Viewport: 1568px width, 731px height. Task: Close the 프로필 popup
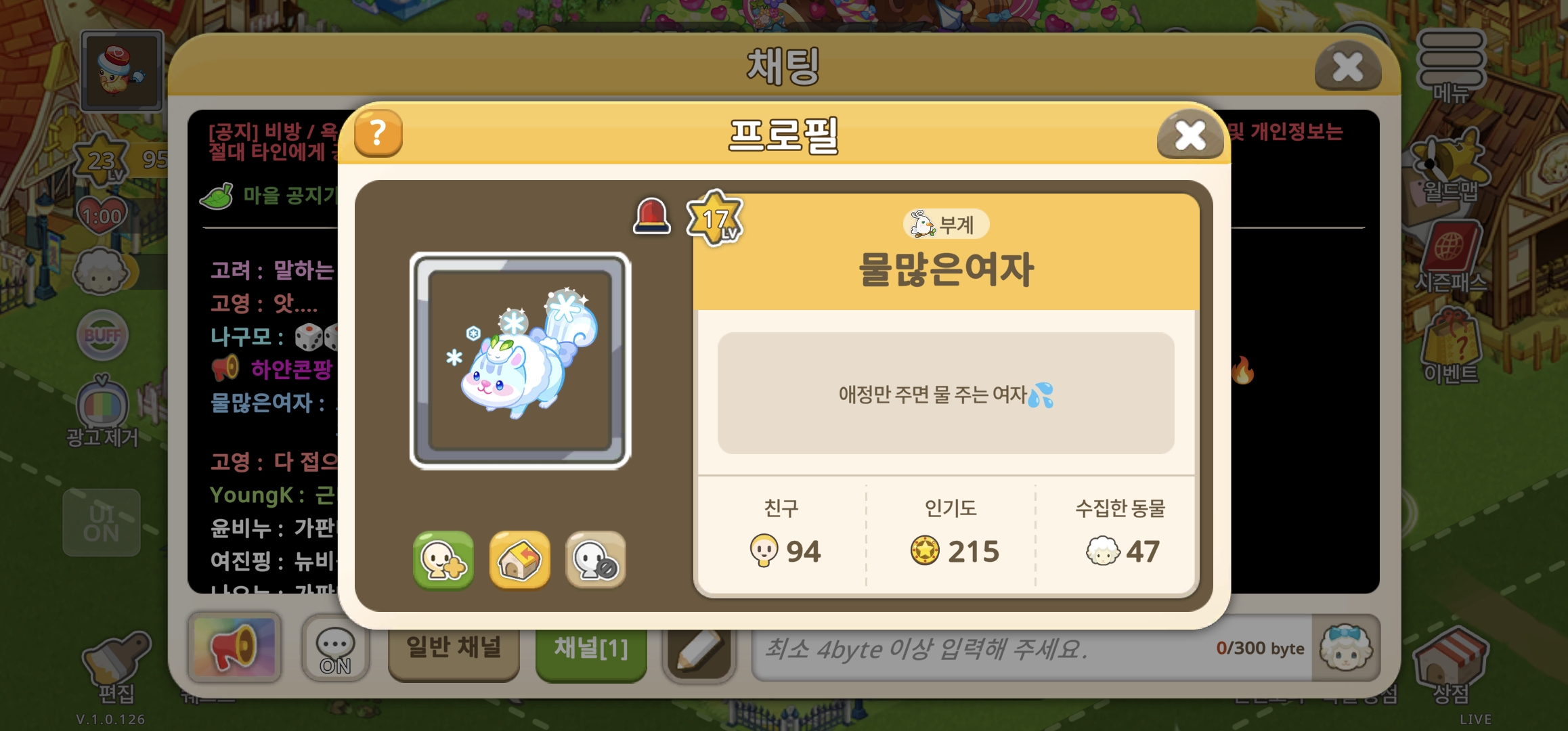pyautogui.click(x=1190, y=135)
